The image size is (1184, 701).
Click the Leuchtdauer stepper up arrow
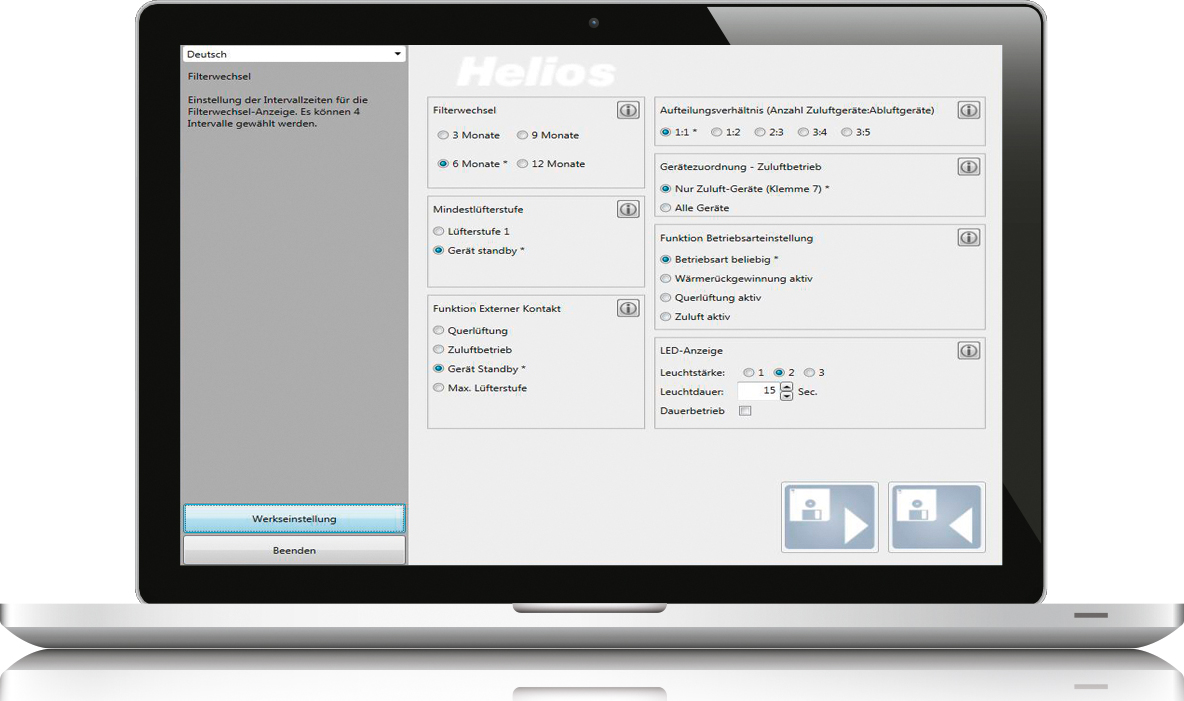coord(786,387)
